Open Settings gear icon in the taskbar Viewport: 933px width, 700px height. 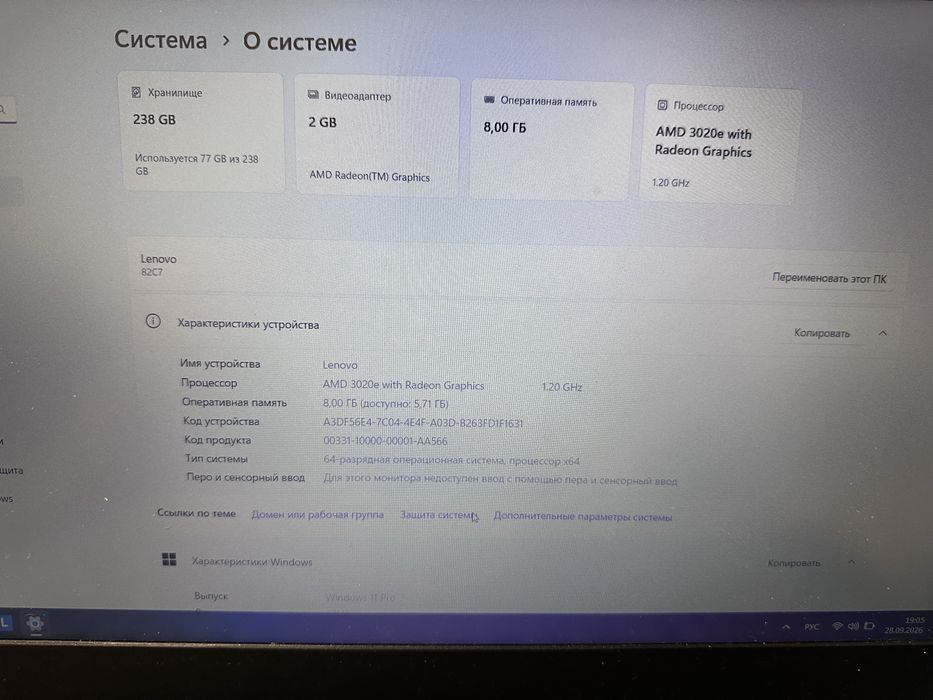coord(35,623)
